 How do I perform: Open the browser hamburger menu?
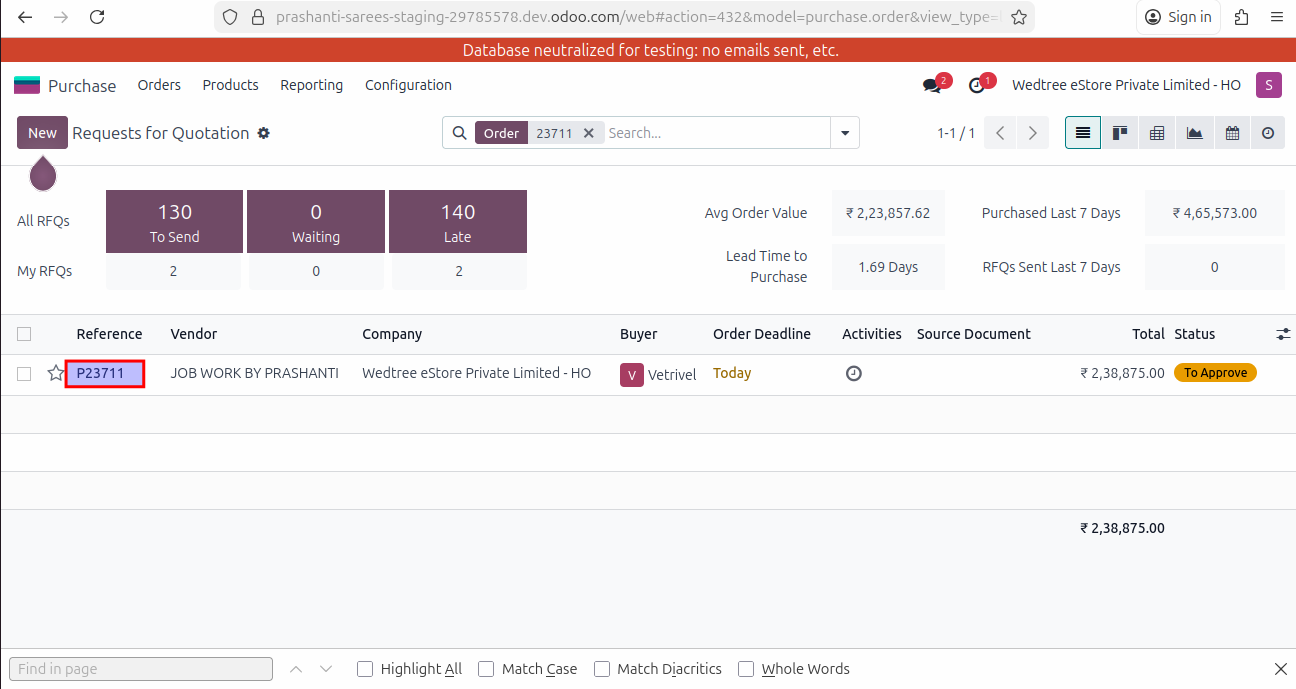click(x=1276, y=17)
